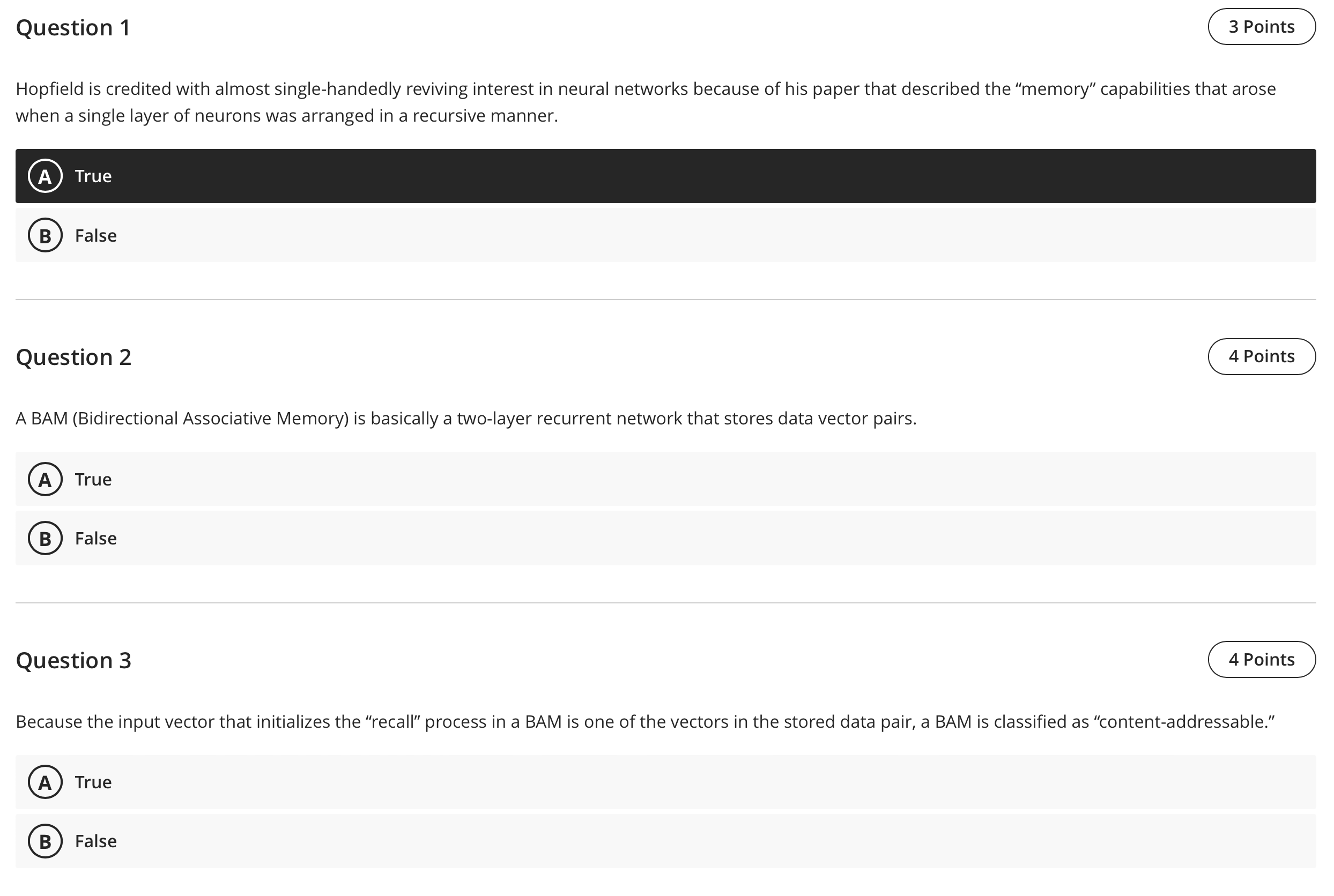This screenshot has height=896, width=1334.
Task: Choose False for Question 2
Action: pyautogui.click(x=665, y=538)
